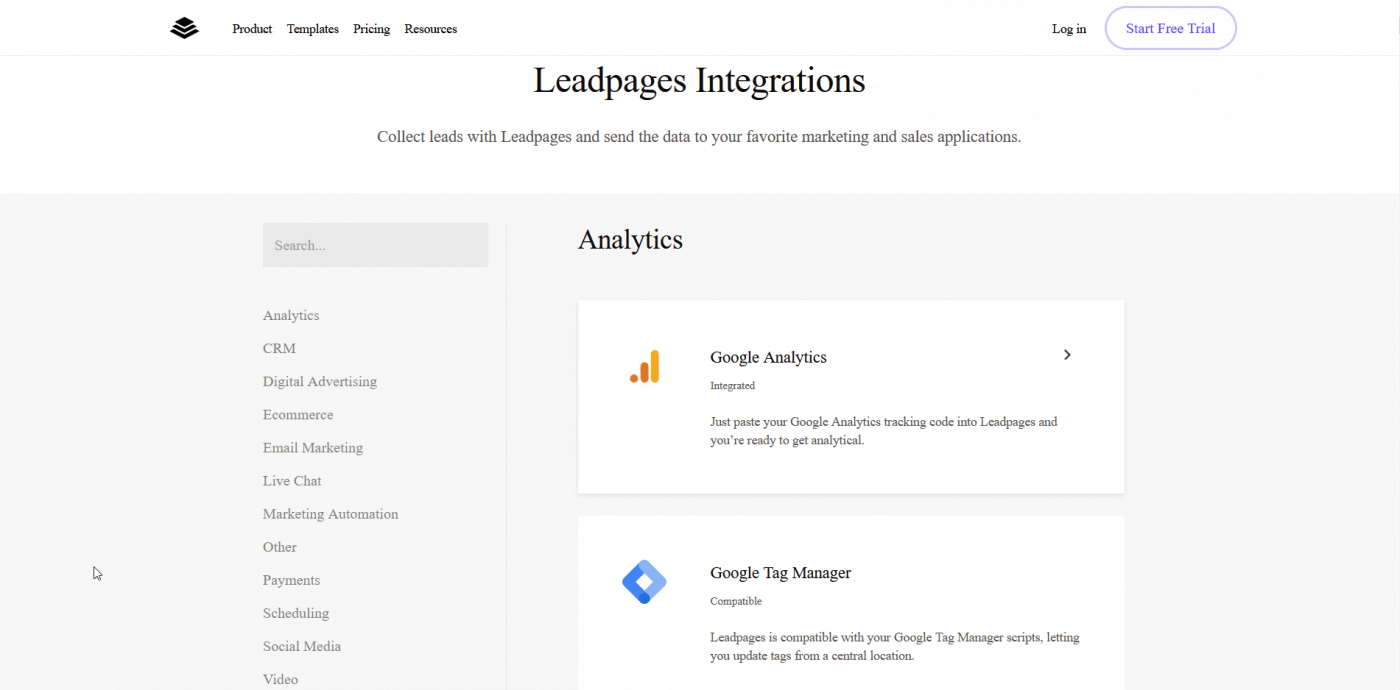Click the Google Tag Manager description text
Image resolution: width=1400 pixels, height=690 pixels.
click(894, 647)
